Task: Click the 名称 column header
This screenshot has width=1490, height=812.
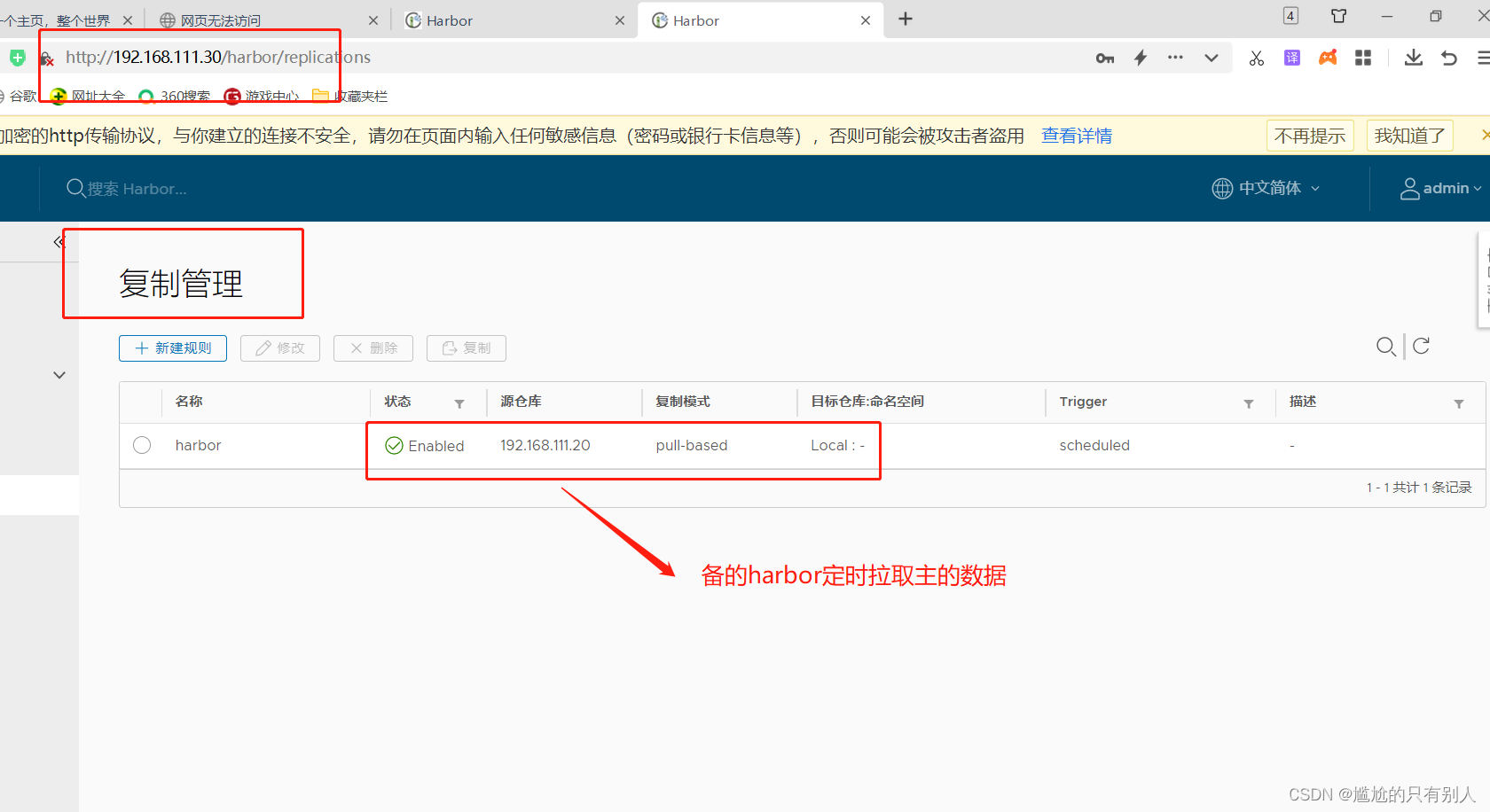Action: 189,402
